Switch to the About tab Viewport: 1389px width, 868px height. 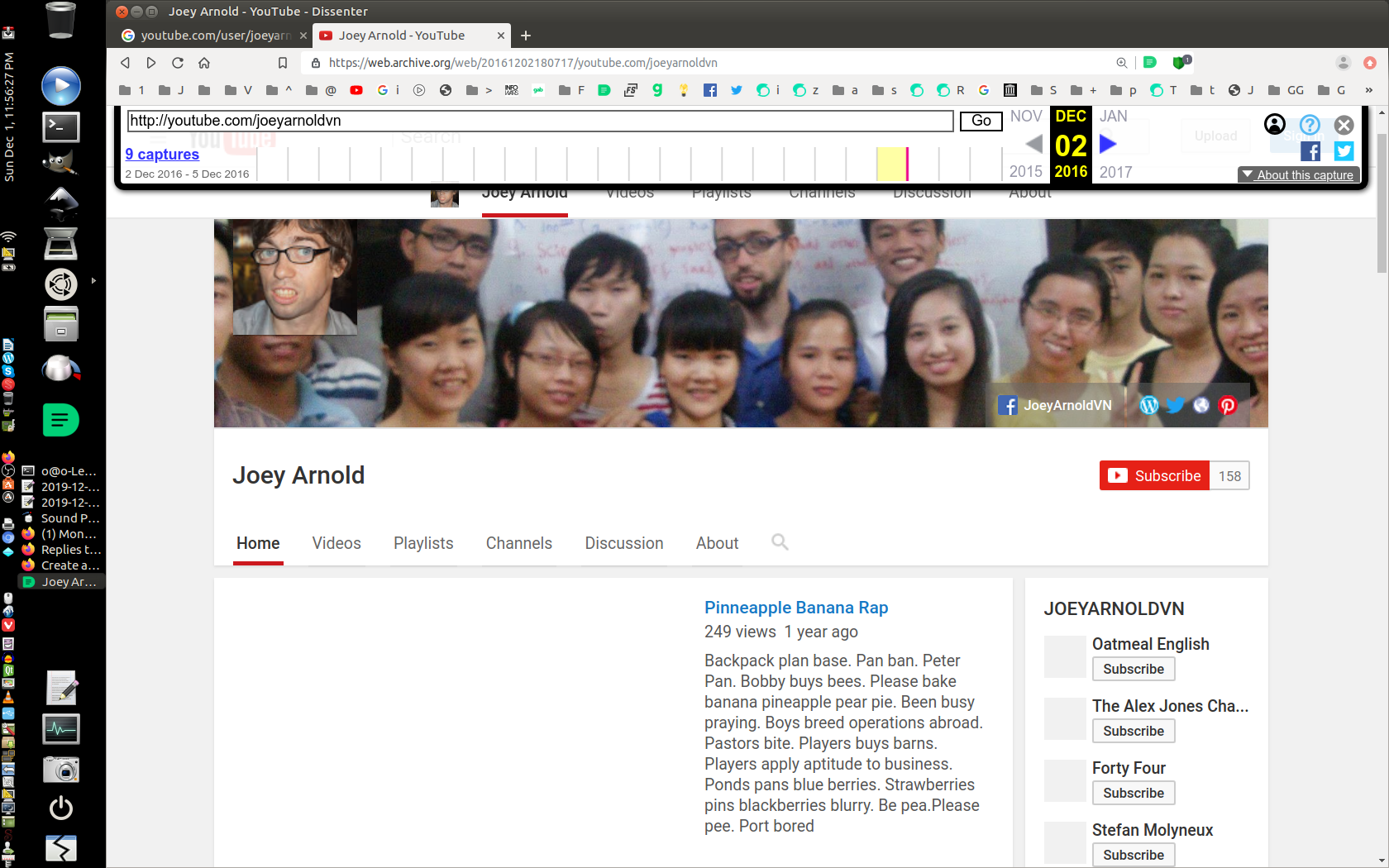717,543
